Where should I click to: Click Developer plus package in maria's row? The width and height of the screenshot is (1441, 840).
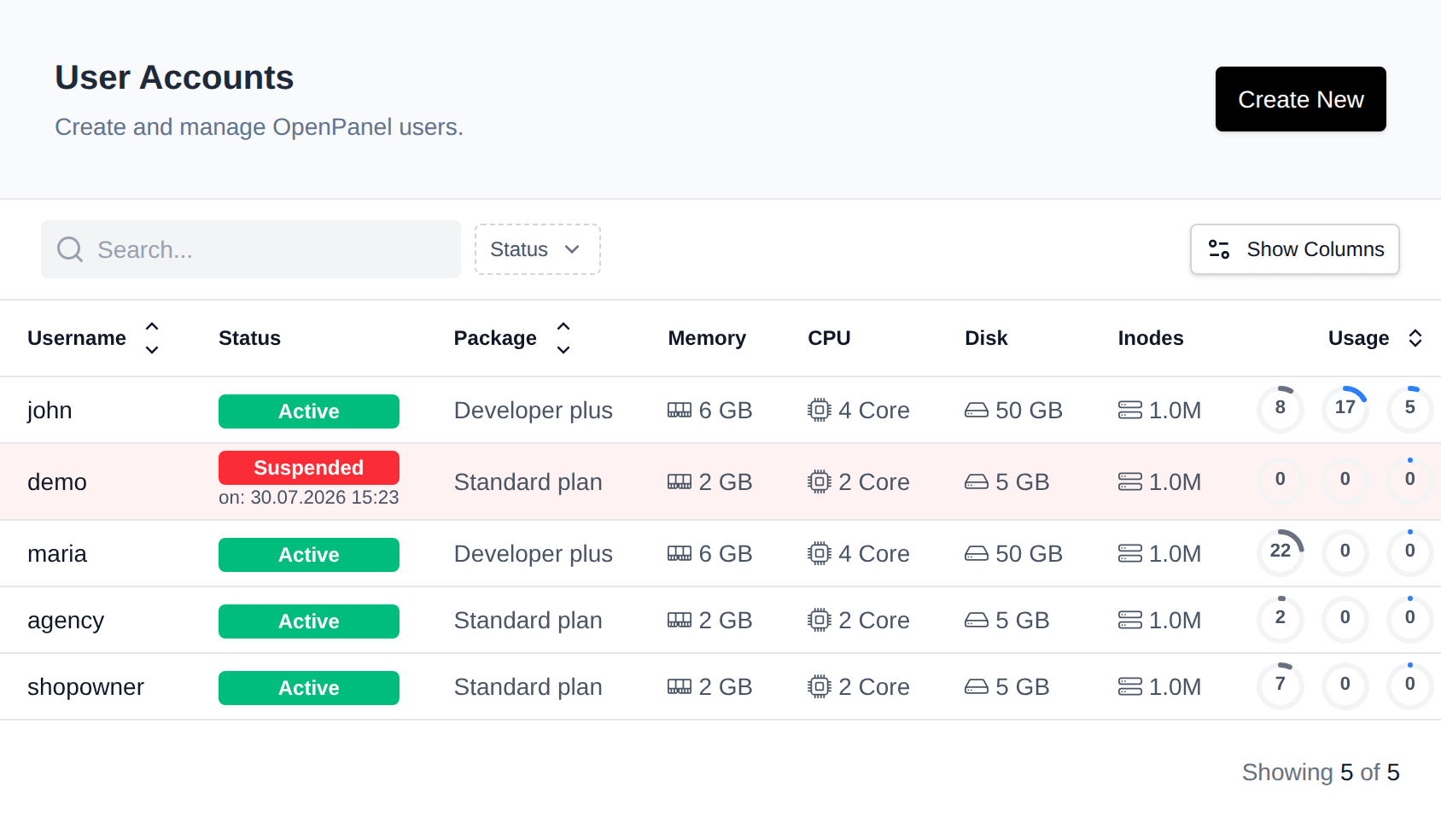pyautogui.click(x=534, y=554)
